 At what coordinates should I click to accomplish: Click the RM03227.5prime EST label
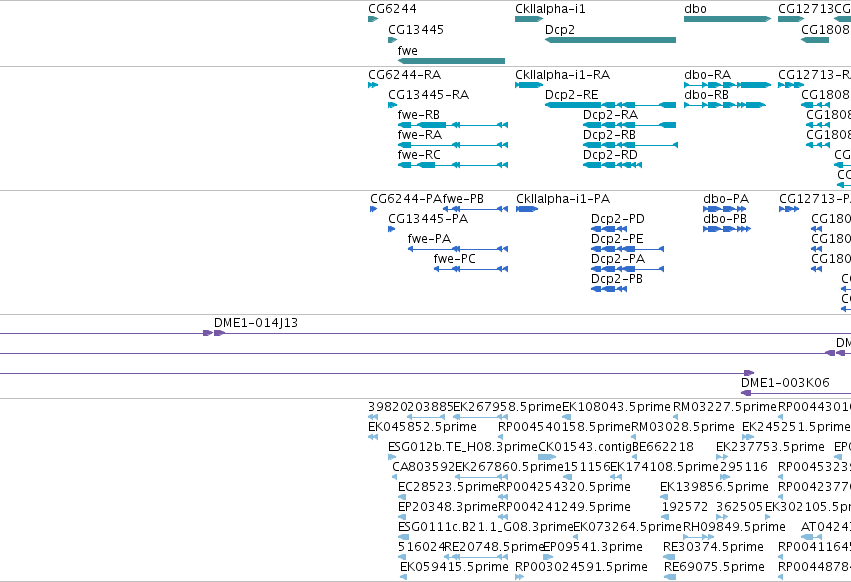pos(725,407)
